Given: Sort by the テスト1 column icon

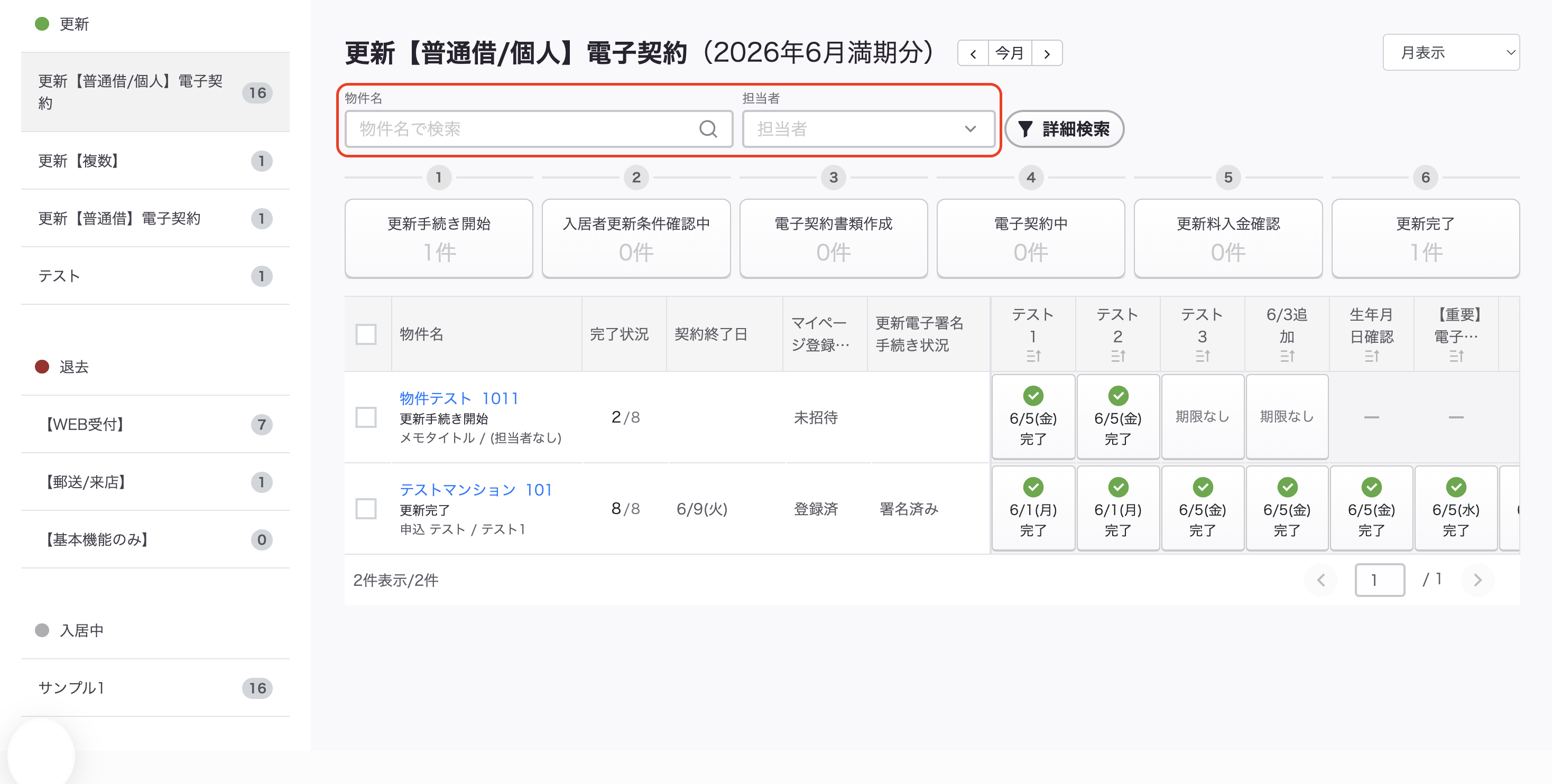Looking at the screenshot, I should pyautogui.click(x=1033, y=357).
